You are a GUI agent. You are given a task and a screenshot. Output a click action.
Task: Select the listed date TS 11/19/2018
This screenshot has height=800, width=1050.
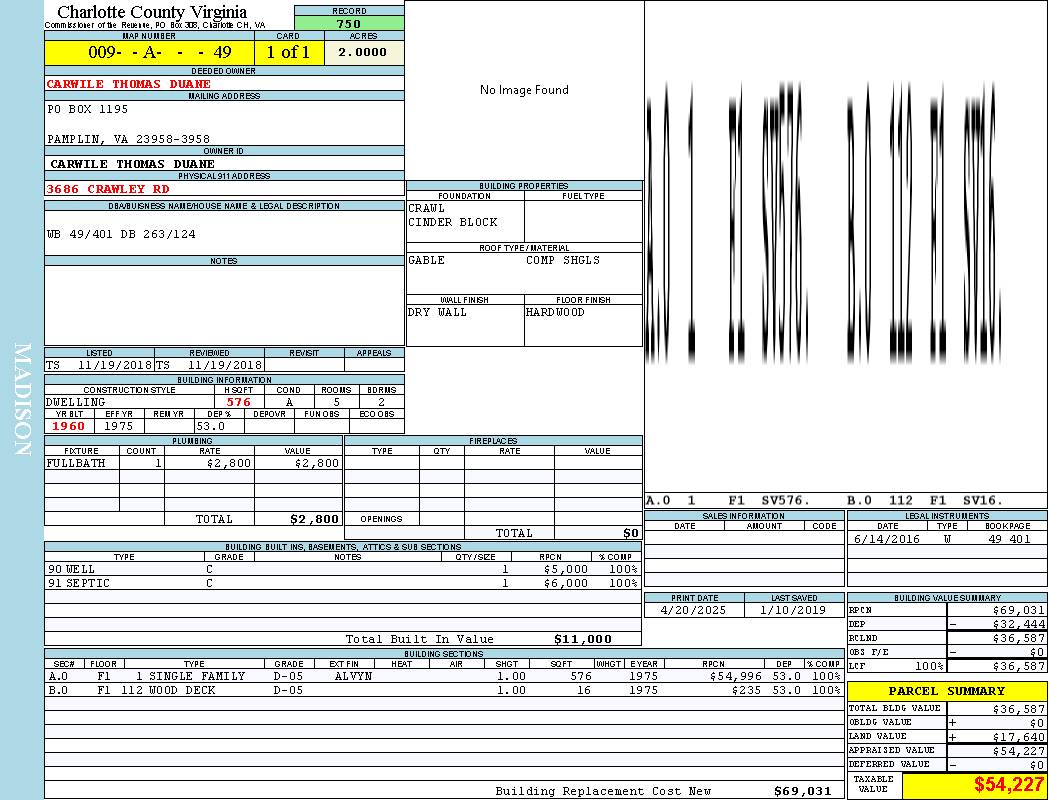point(99,365)
